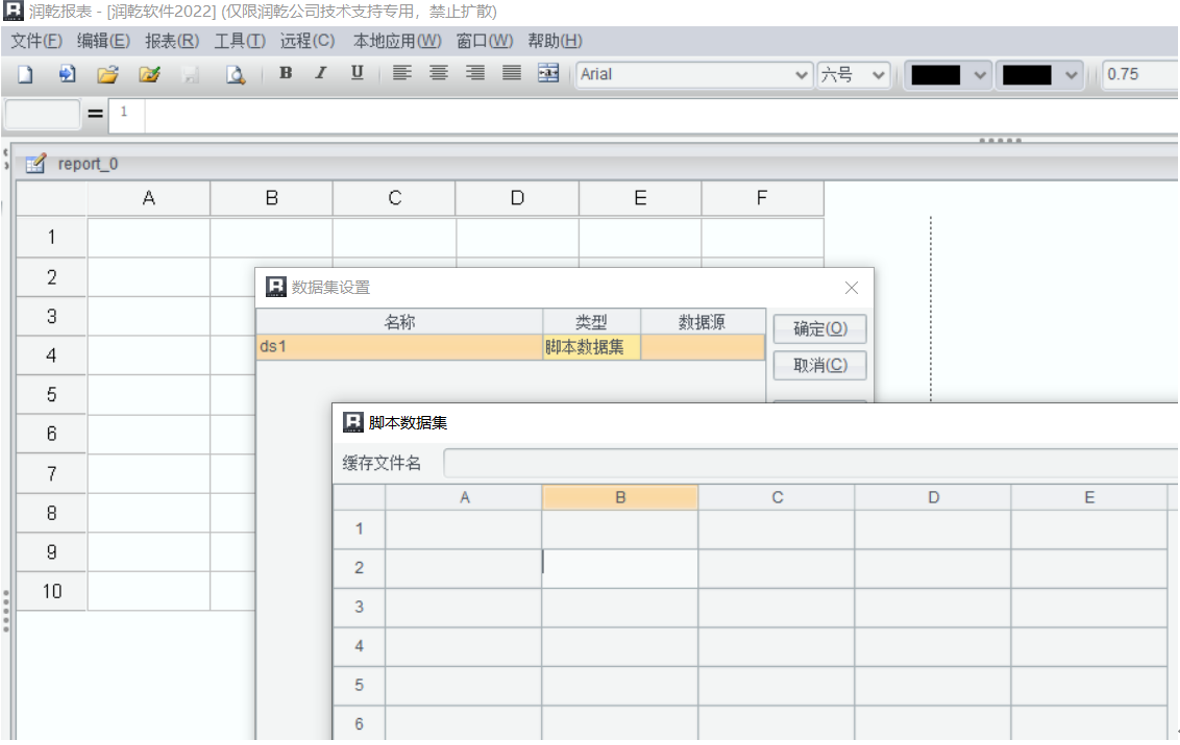Click cell C4 in the 脚本数据集 grid
The image size is (1180, 745).
coord(777,646)
